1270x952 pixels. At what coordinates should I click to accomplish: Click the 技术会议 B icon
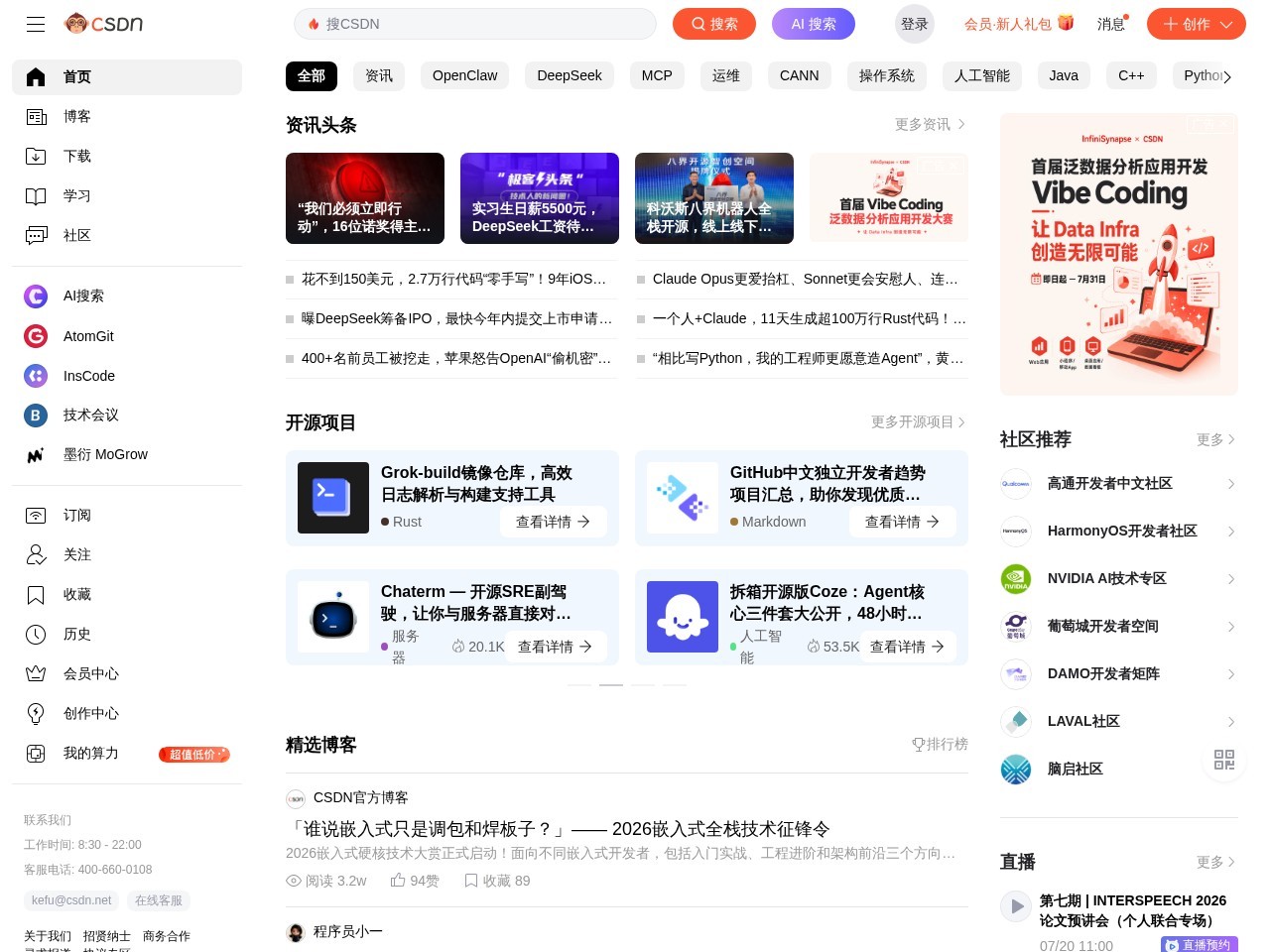tap(36, 415)
